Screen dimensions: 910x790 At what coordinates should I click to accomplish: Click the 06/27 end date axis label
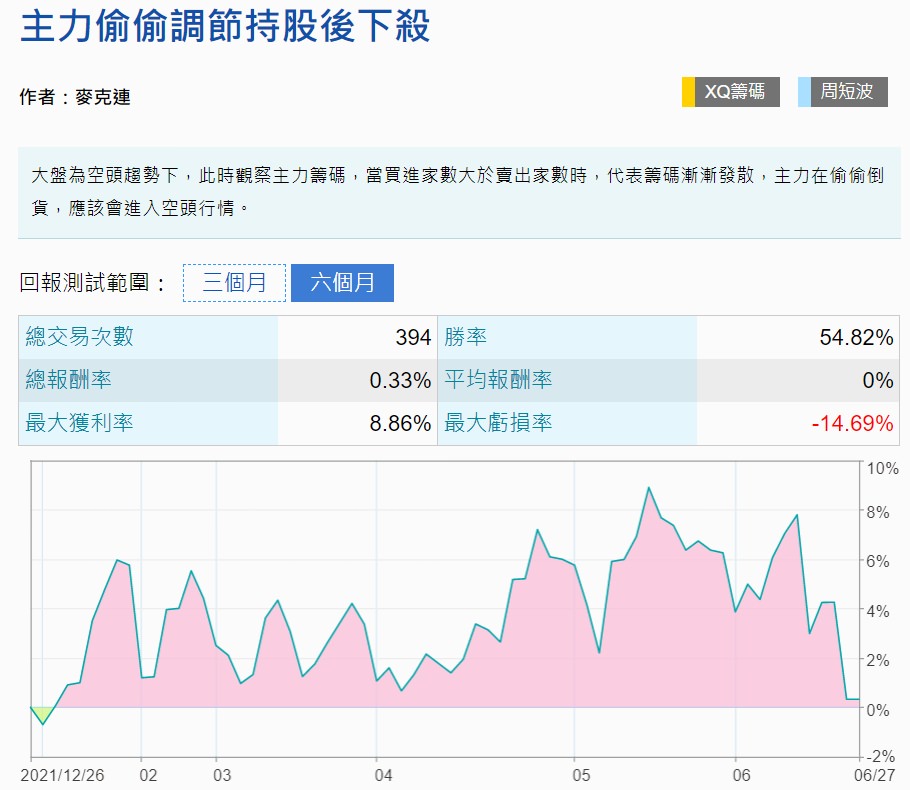pyautogui.click(x=874, y=775)
